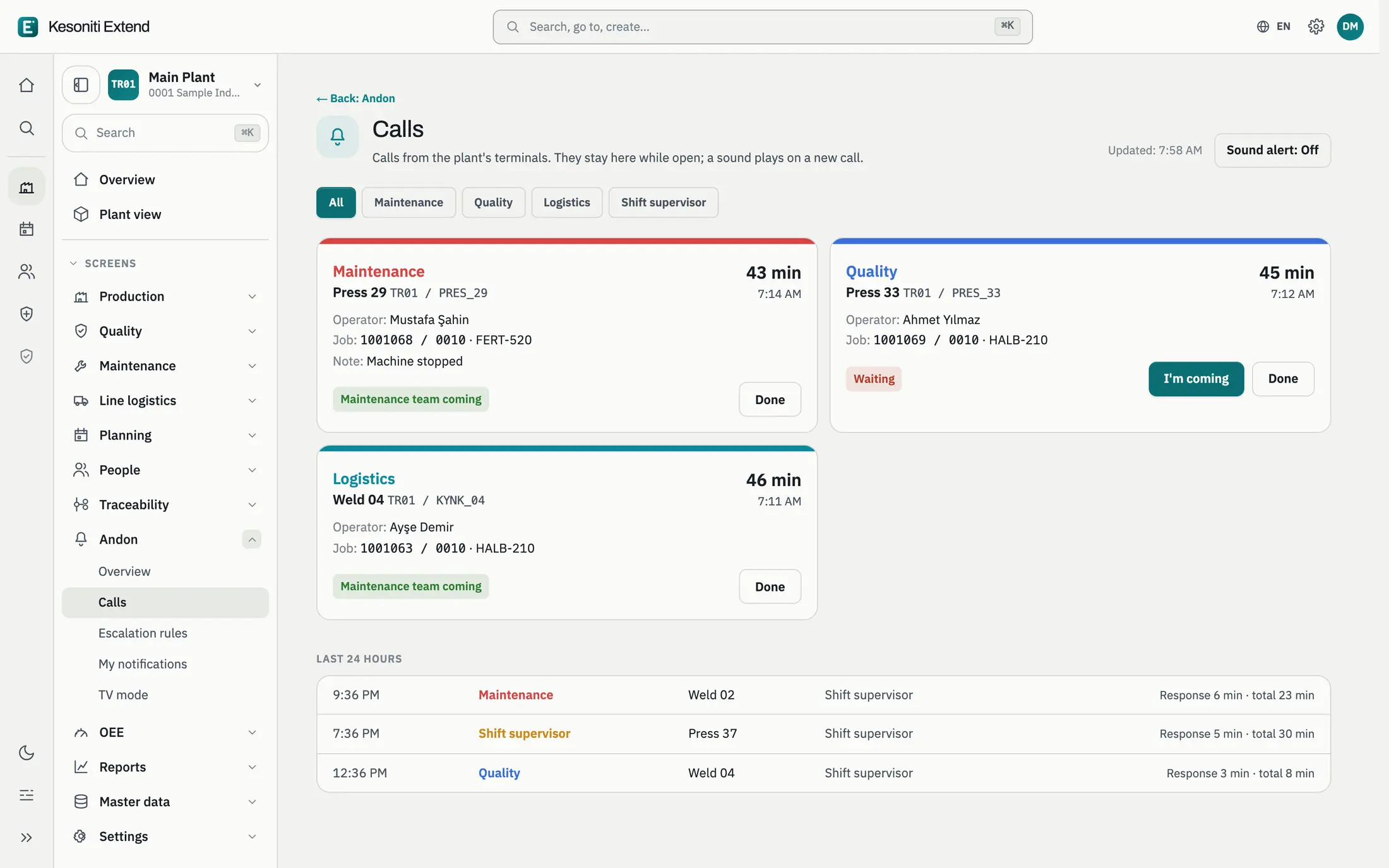Open the home icon in left rail
Image resolution: width=1389 pixels, height=868 pixels.
pos(27,85)
